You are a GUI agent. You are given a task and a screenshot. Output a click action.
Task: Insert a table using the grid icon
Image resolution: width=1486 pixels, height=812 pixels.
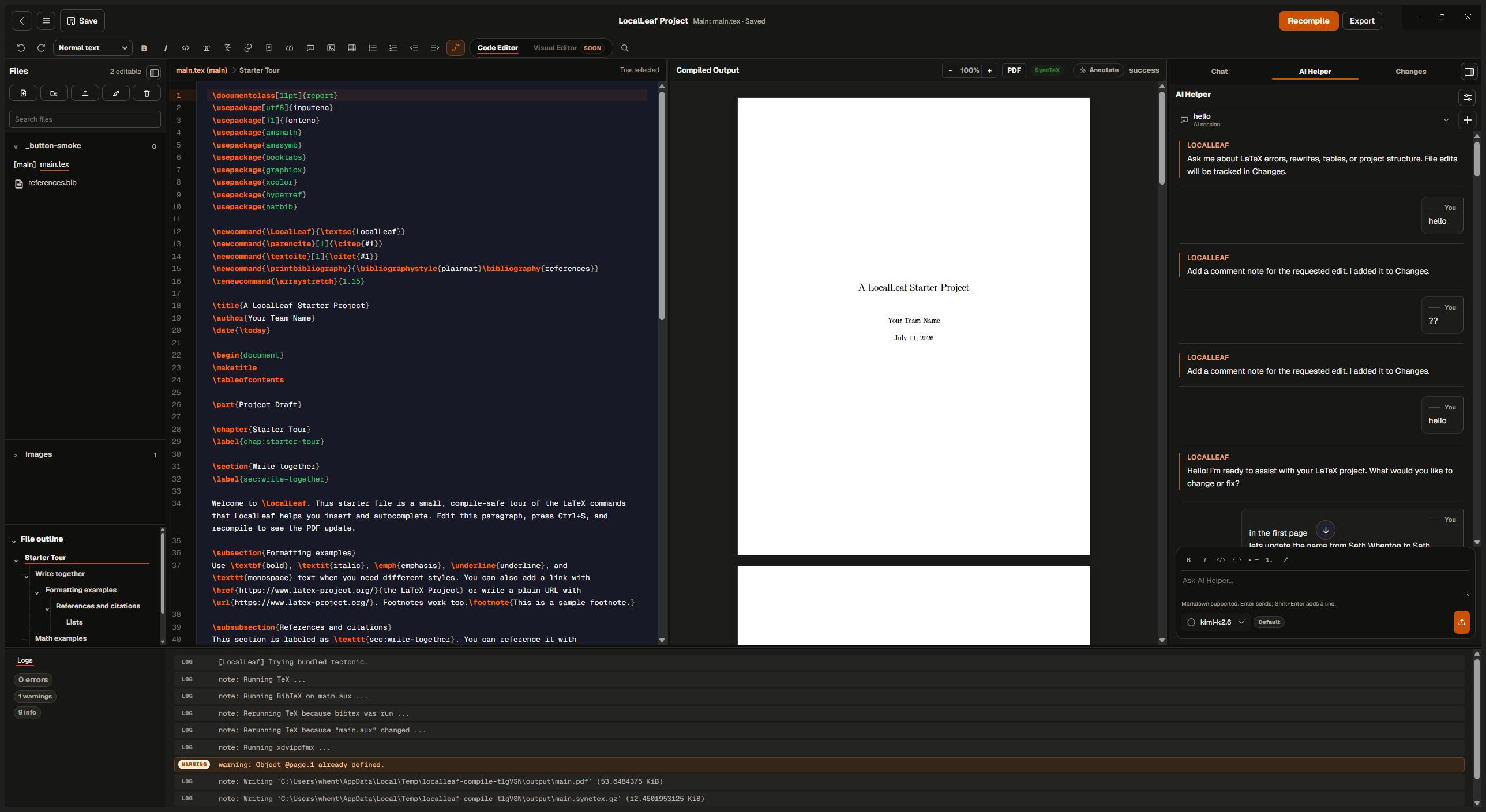point(352,48)
